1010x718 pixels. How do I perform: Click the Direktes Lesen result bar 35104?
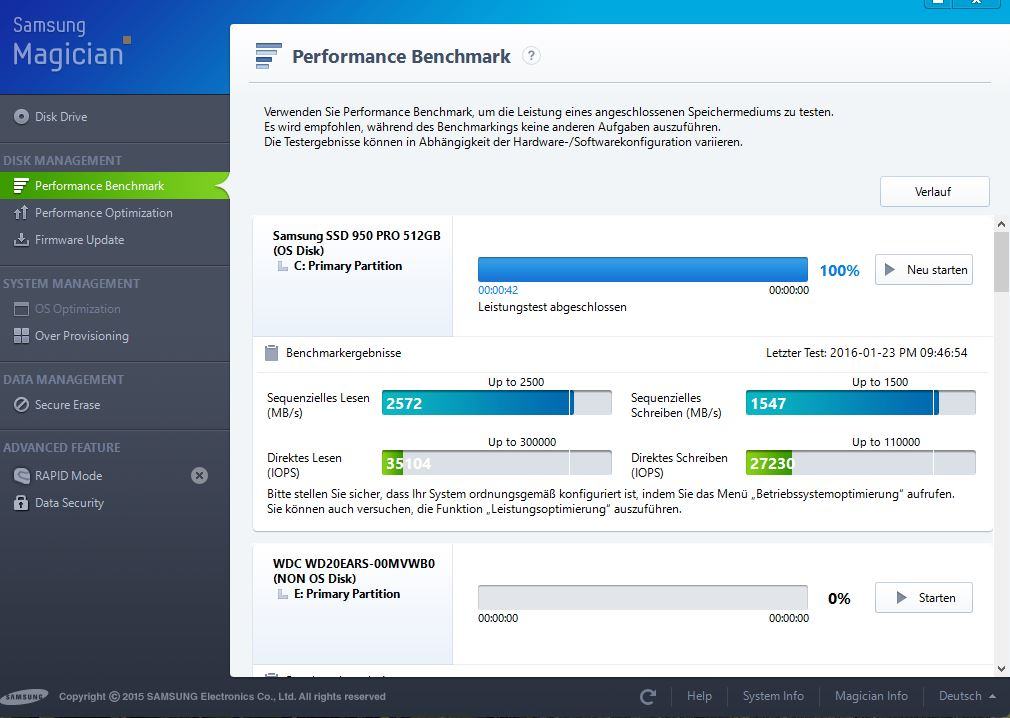497,462
